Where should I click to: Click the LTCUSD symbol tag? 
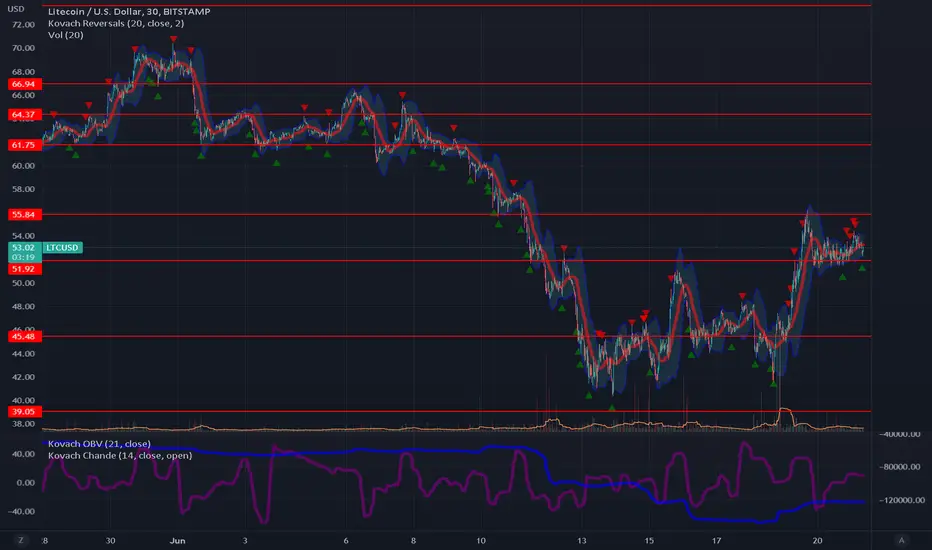62,247
